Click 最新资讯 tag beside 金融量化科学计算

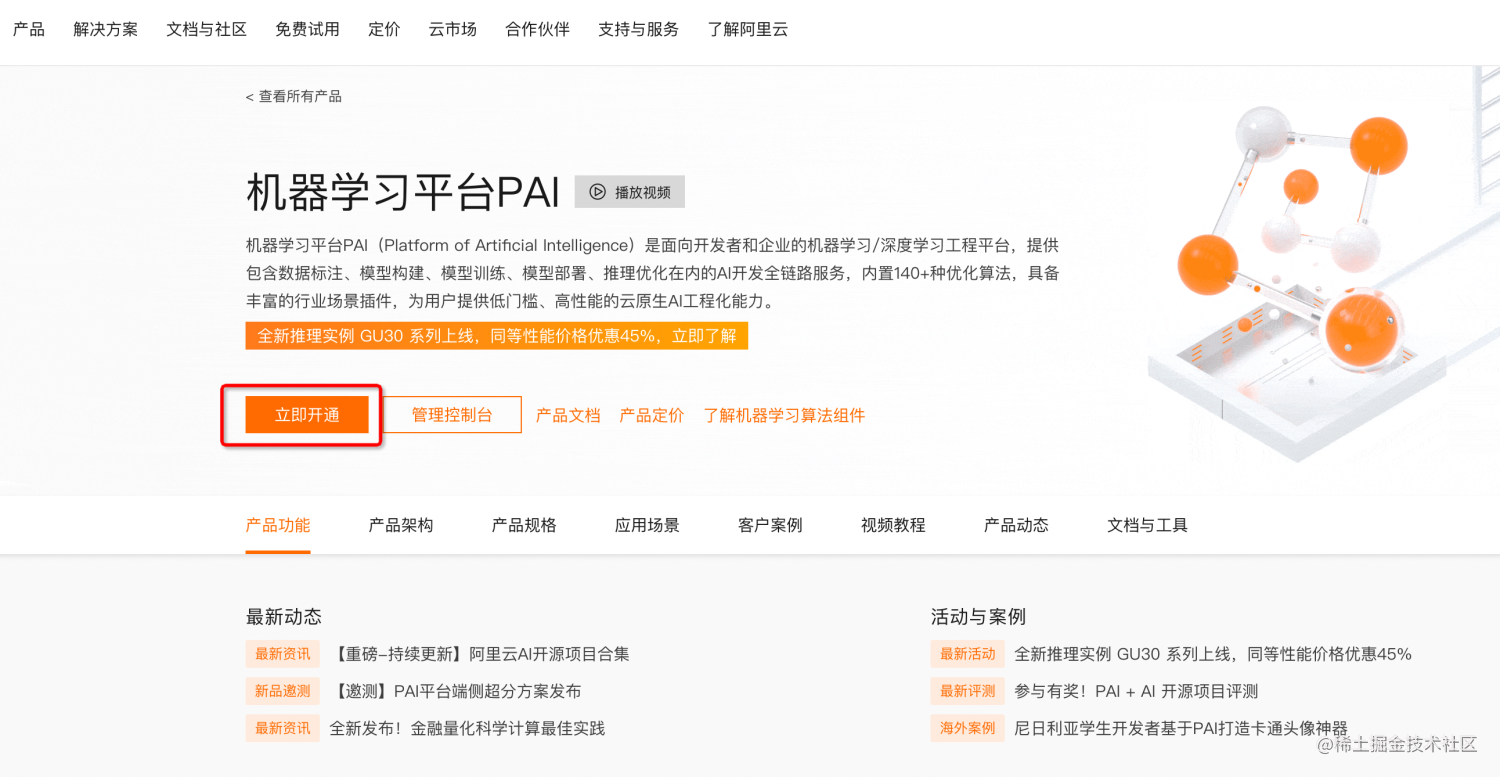coord(282,728)
